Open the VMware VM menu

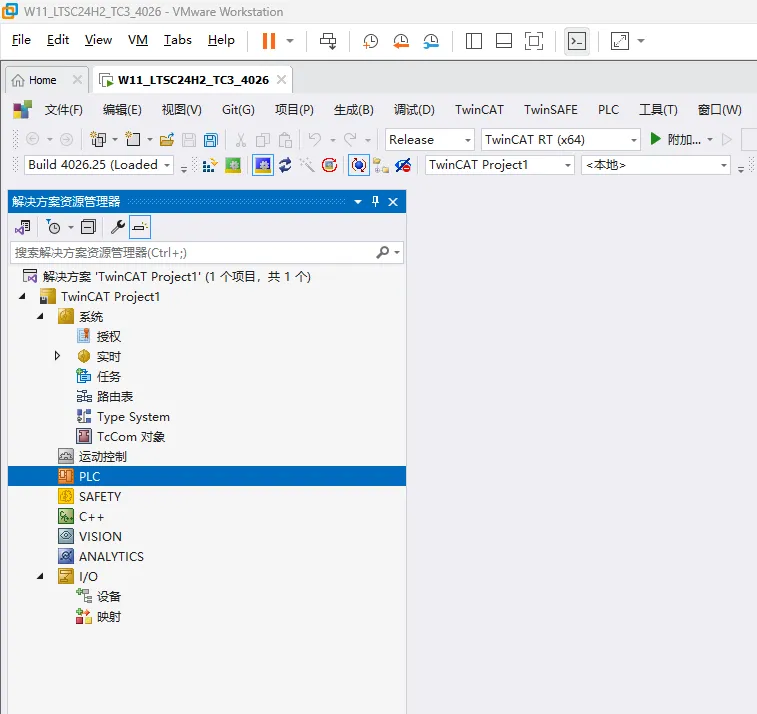tap(138, 40)
